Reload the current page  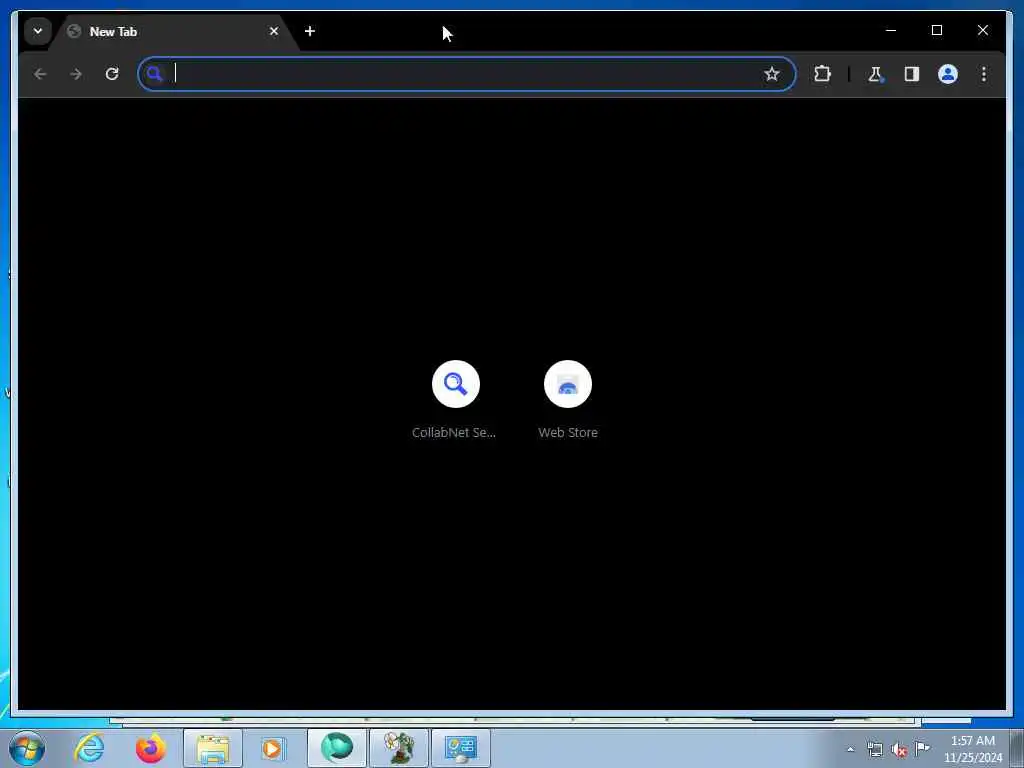[112, 74]
